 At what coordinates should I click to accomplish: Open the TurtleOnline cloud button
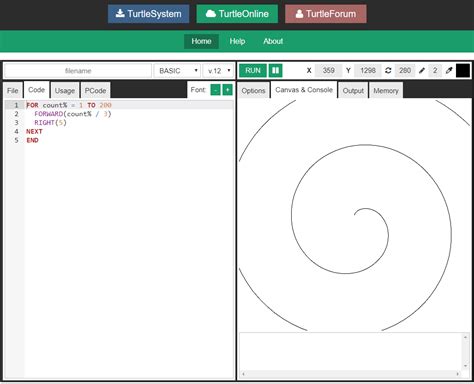click(237, 14)
